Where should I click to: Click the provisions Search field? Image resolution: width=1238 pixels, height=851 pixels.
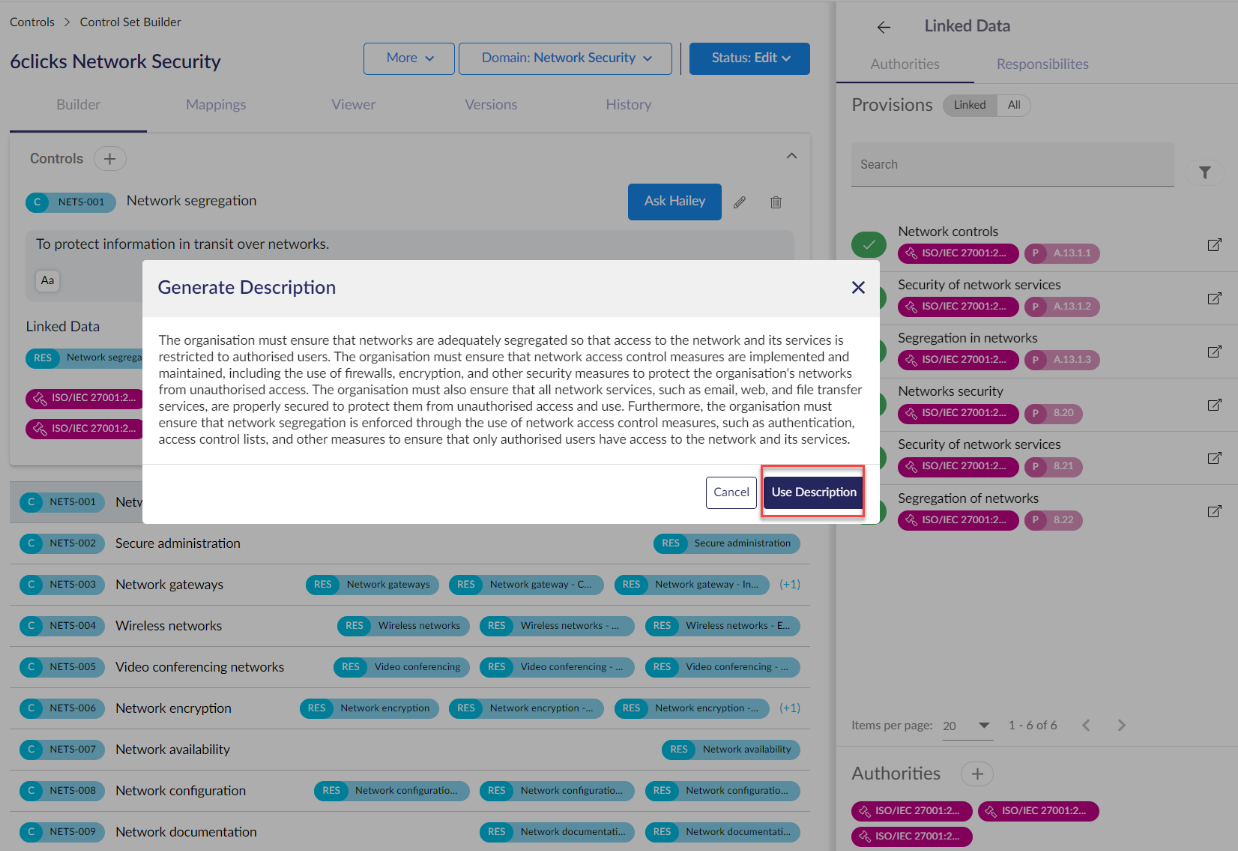[x=1012, y=164]
